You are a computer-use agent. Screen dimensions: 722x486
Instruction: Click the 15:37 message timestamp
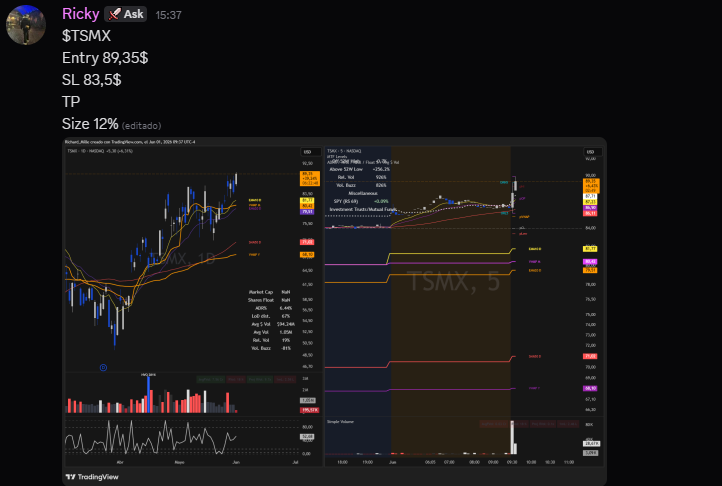169,15
